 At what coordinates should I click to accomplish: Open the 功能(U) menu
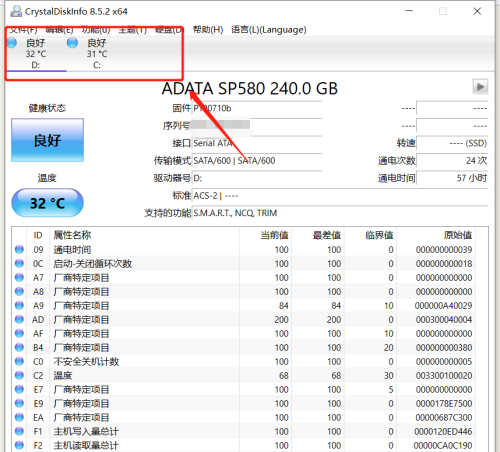[96, 30]
